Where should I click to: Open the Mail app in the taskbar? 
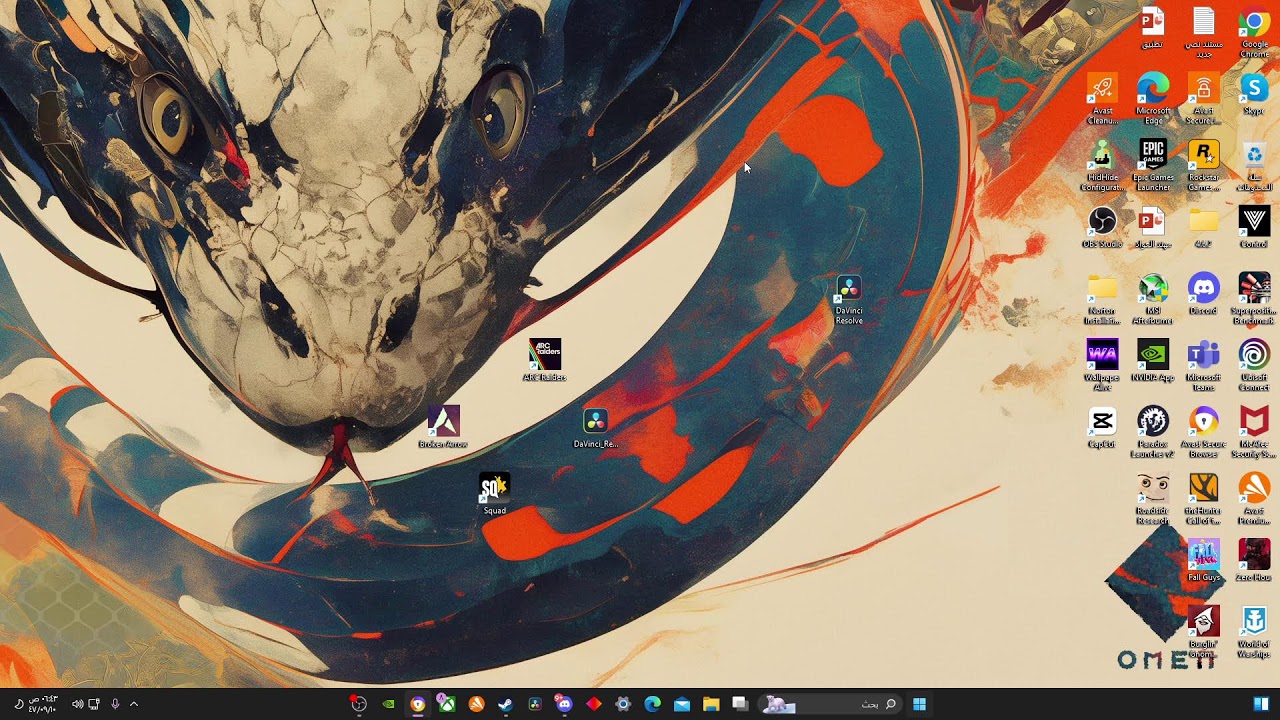tap(682, 704)
